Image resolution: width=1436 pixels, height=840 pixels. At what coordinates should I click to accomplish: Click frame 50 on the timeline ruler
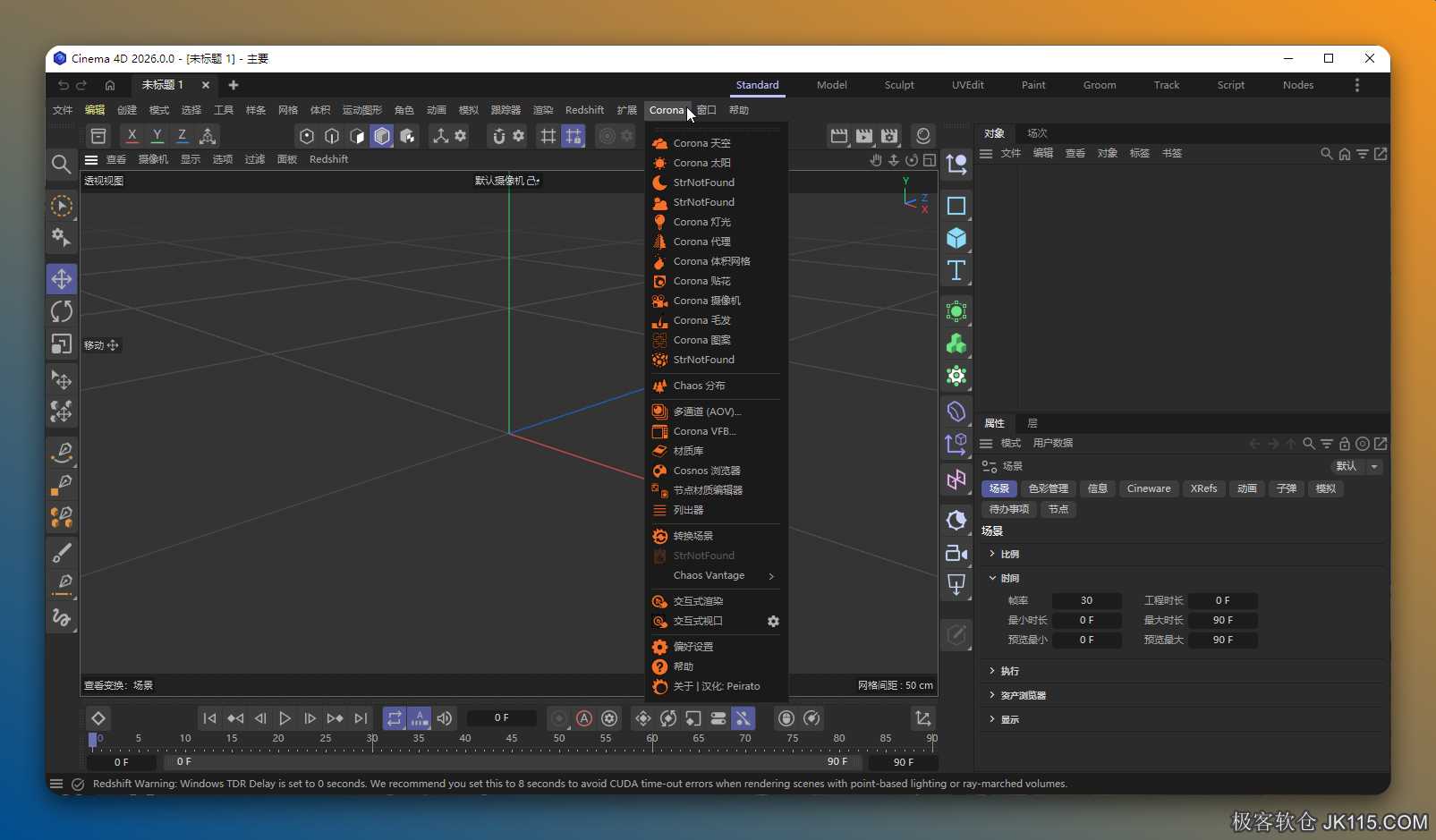click(x=559, y=739)
